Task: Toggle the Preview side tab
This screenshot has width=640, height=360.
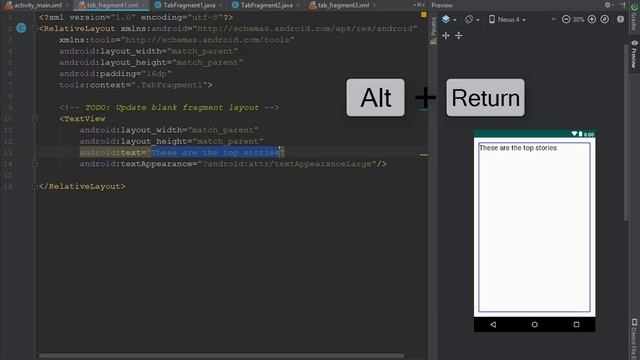Action: [634, 54]
